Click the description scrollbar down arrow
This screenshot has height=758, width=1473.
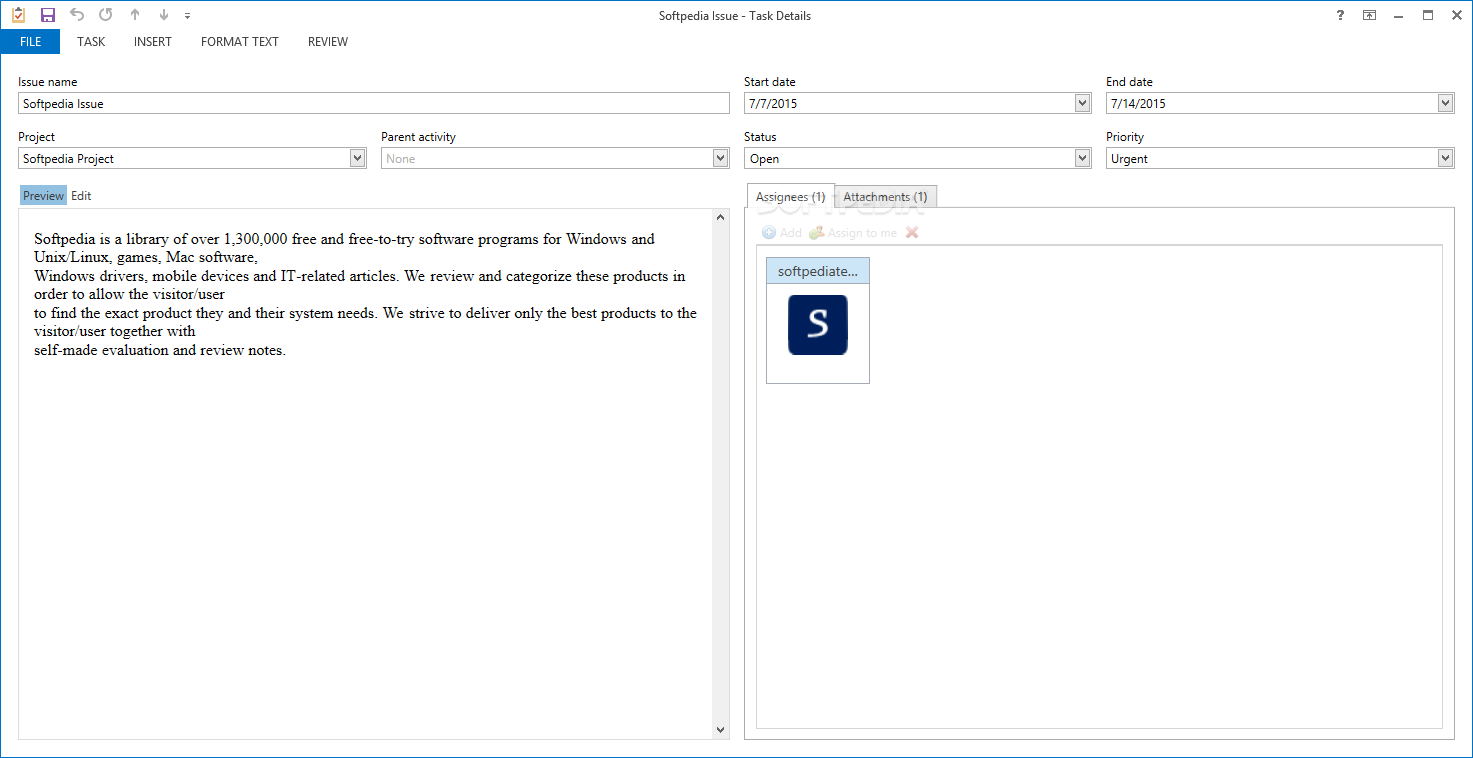tap(721, 731)
